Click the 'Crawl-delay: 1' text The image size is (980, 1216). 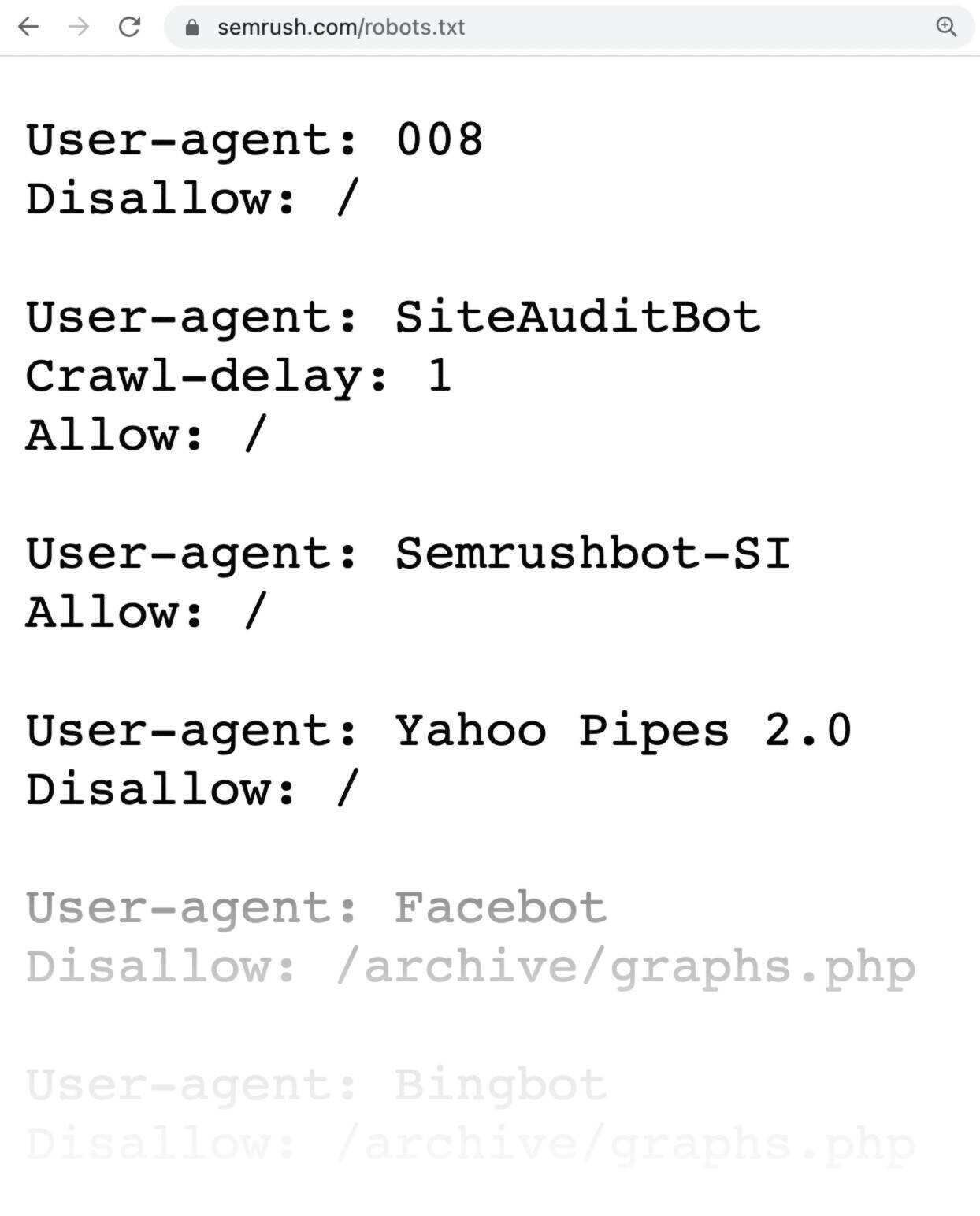[x=236, y=376]
